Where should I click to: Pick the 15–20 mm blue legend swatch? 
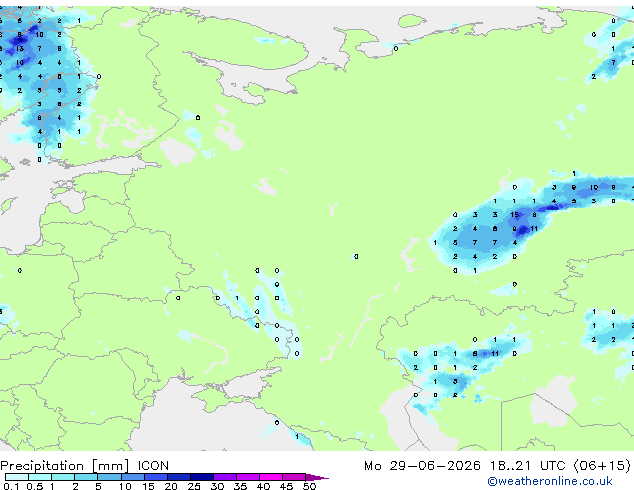coord(156,477)
